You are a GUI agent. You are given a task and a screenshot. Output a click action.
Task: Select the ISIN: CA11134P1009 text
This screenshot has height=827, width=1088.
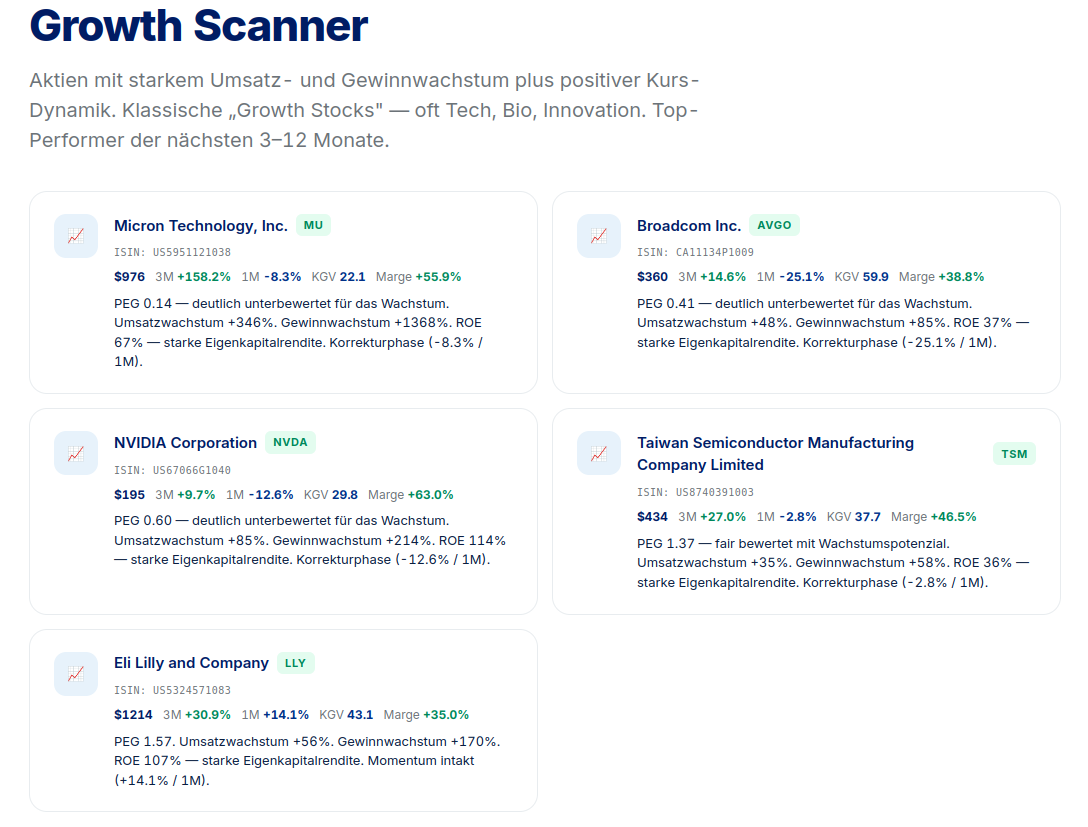pos(695,253)
